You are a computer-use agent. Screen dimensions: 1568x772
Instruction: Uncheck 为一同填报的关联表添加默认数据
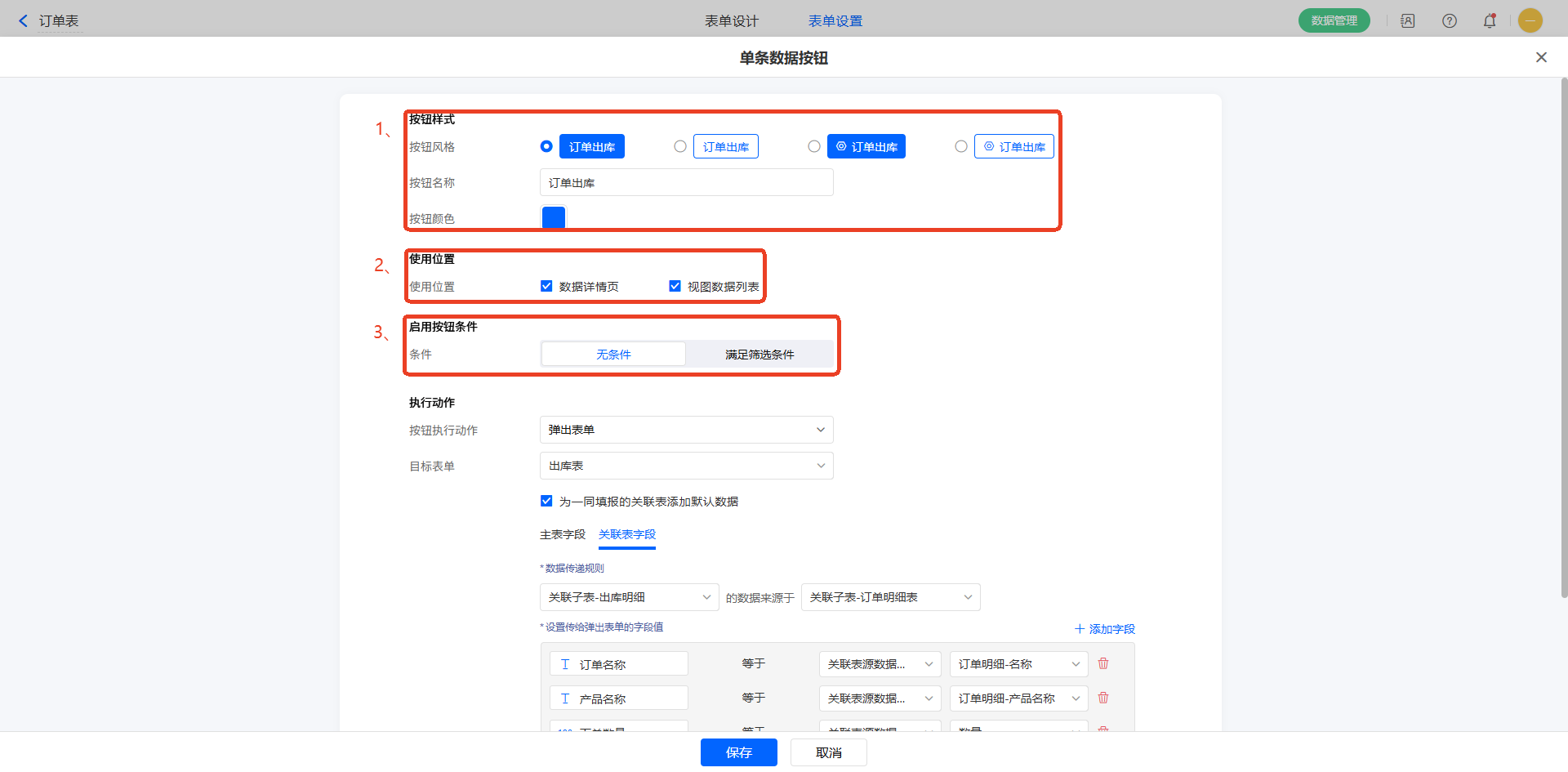(546, 501)
